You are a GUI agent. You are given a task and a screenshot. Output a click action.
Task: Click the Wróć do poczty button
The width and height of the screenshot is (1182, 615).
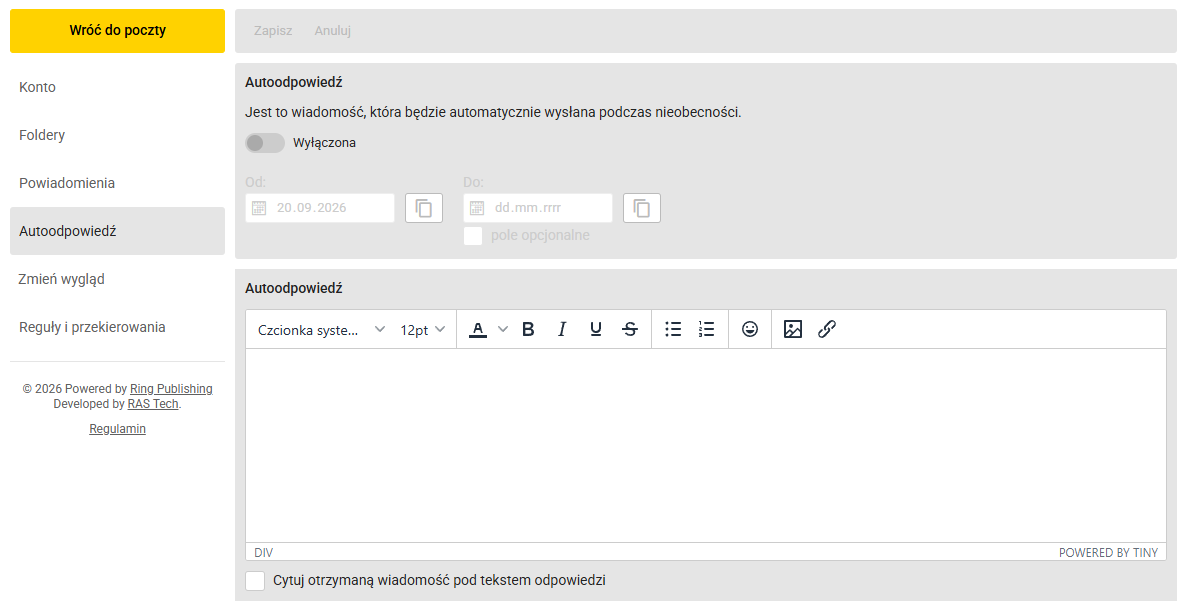tap(118, 31)
